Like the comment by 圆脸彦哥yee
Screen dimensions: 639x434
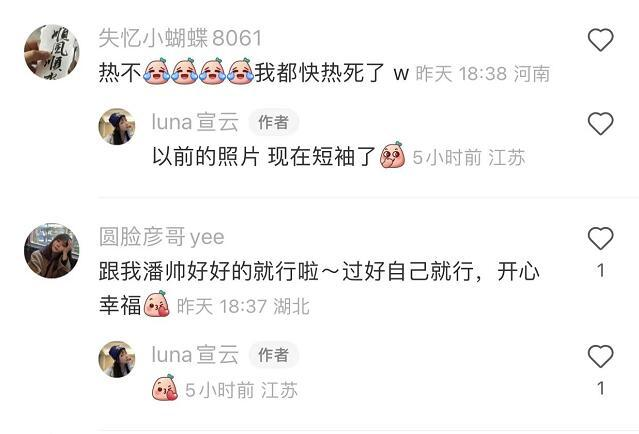(600, 238)
